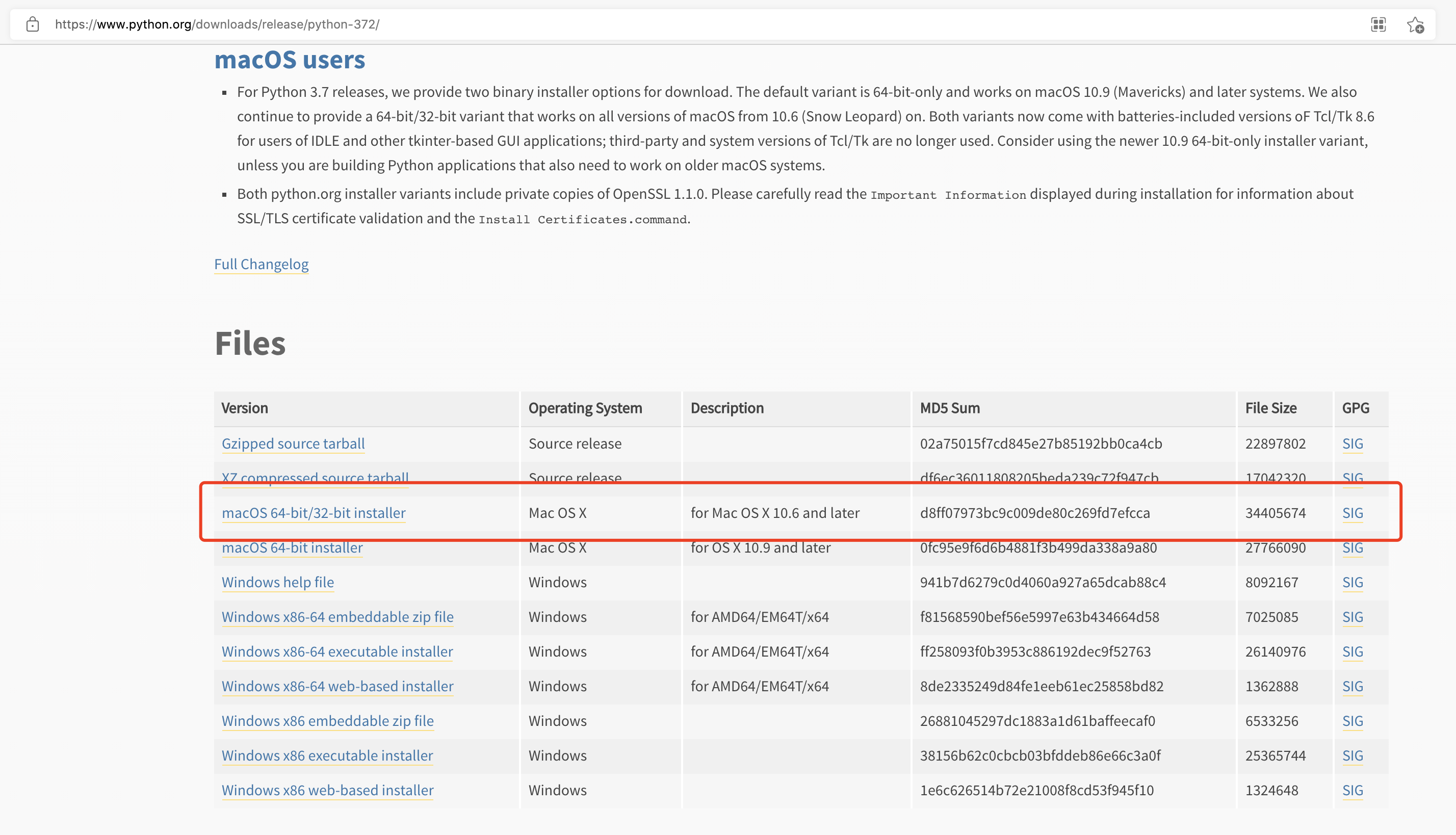Viewport: 1456px width, 835px height.
Task: Select MD5 sum 8de2335249d84fe1eeb61ec25858bd82
Action: [x=1042, y=686]
